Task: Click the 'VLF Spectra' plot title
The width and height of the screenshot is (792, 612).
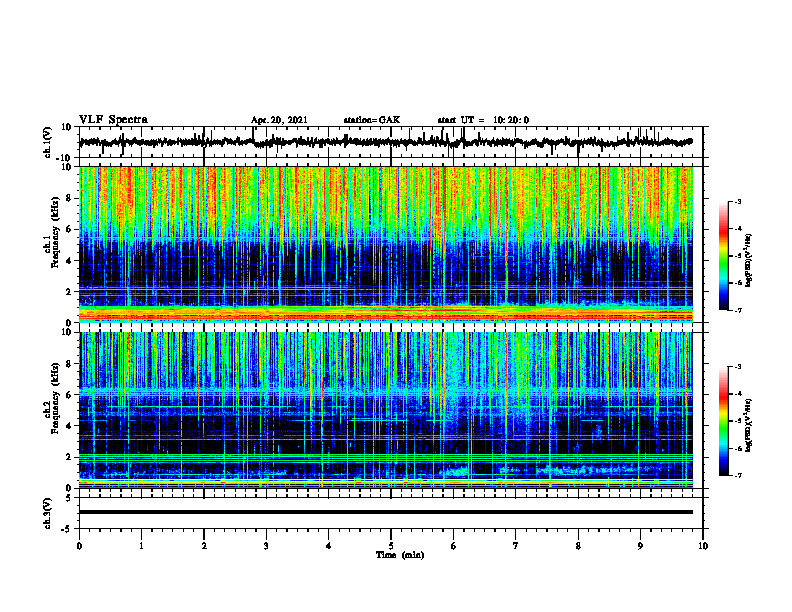Action: click(113, 120)
